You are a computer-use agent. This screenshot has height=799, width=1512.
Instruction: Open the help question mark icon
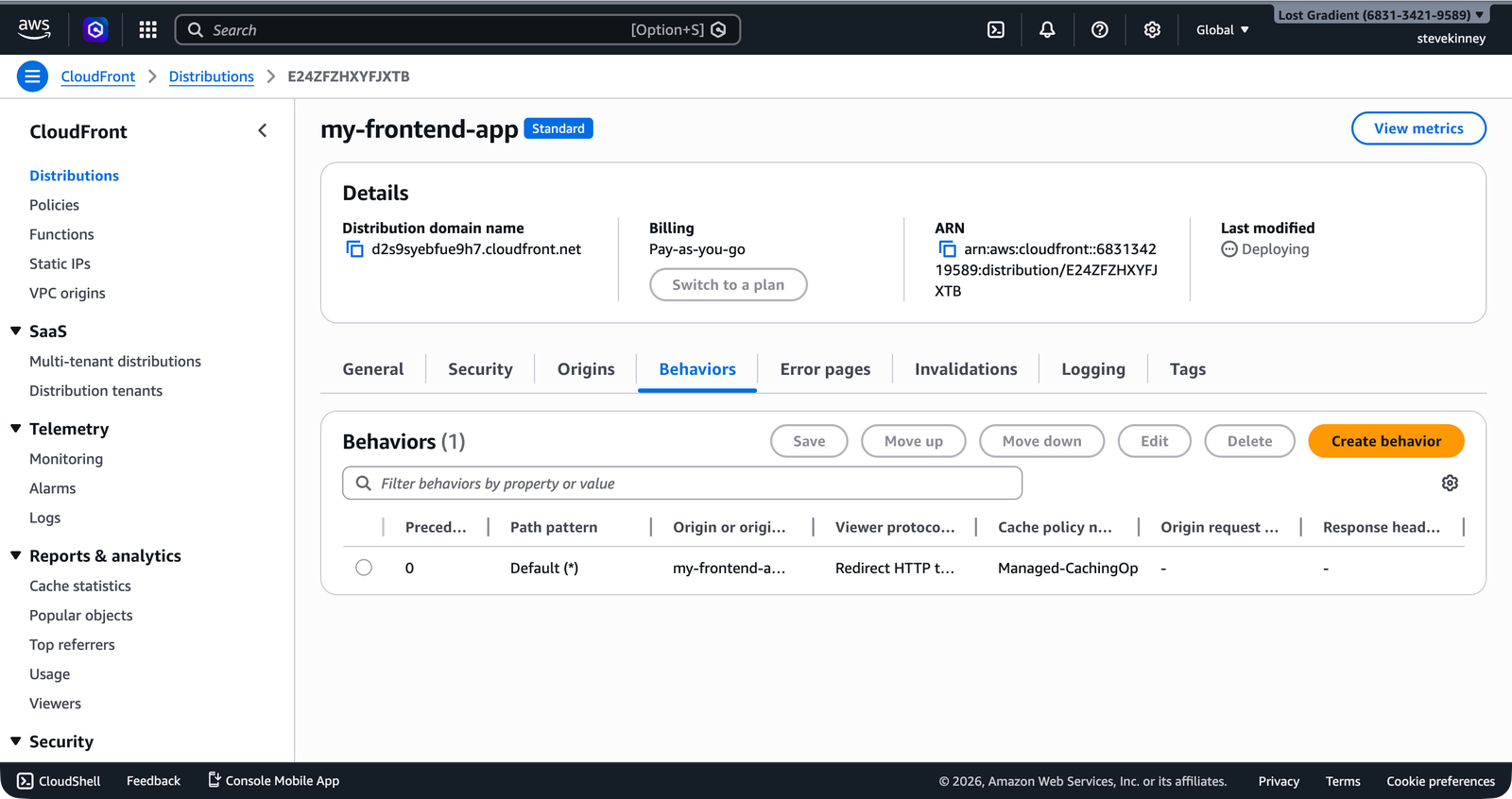point(1100,30)
